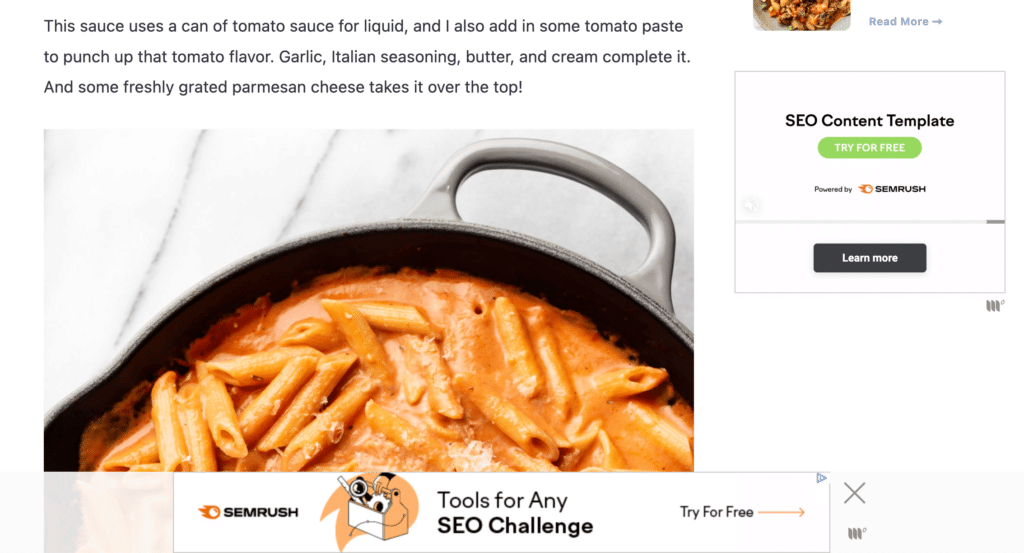The height and width of the screenshot is (553, 1024).
Task: Click the Powered by label in ad
Action: tap(833, 189)
